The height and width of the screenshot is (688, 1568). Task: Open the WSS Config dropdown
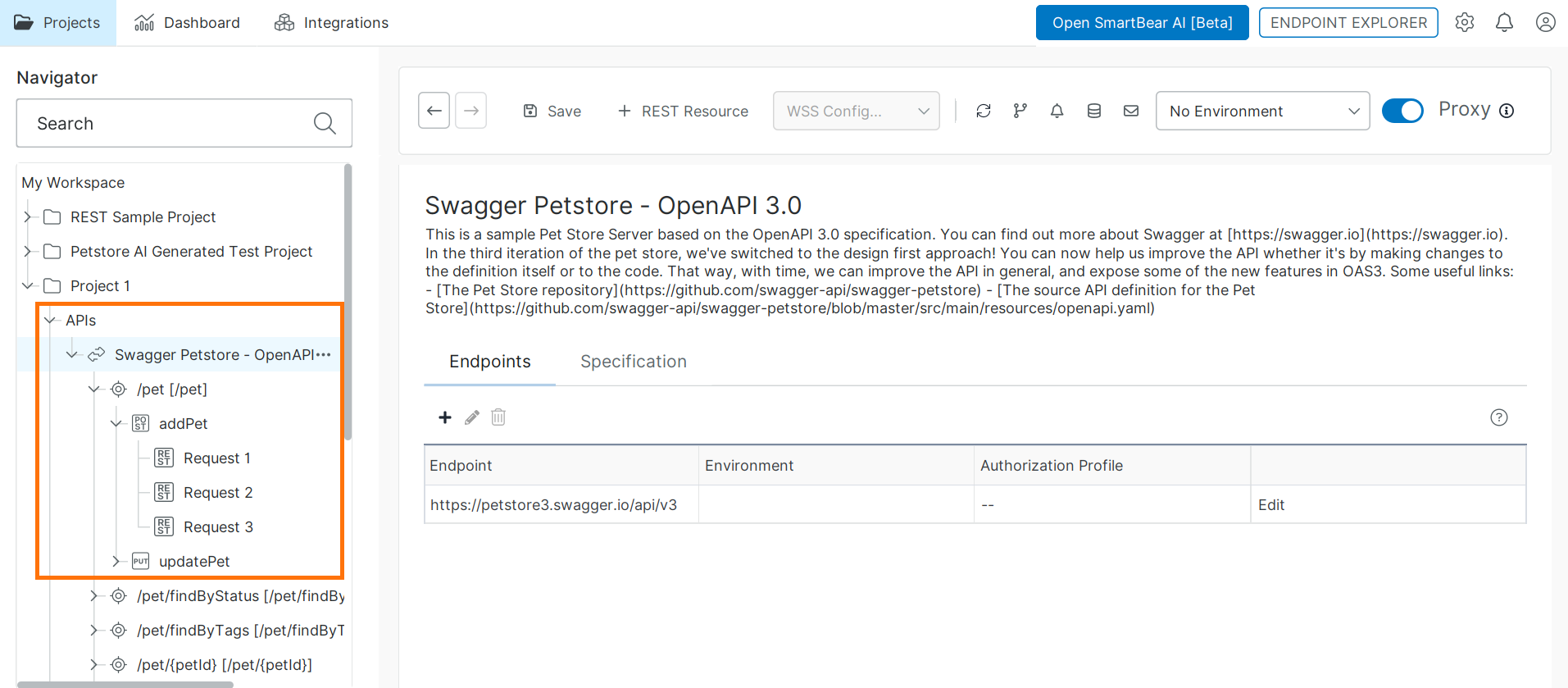856,111
